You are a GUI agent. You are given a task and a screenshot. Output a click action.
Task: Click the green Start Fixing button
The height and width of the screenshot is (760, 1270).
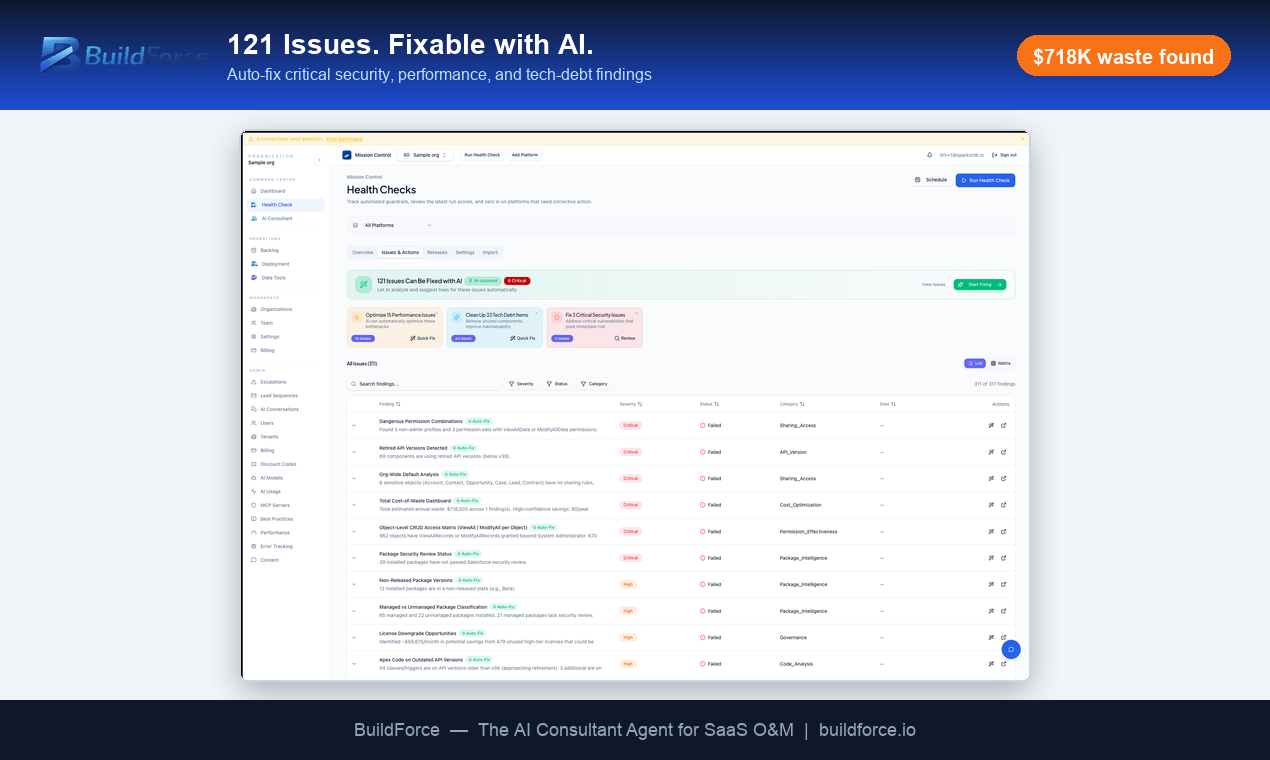click(980, 284)
